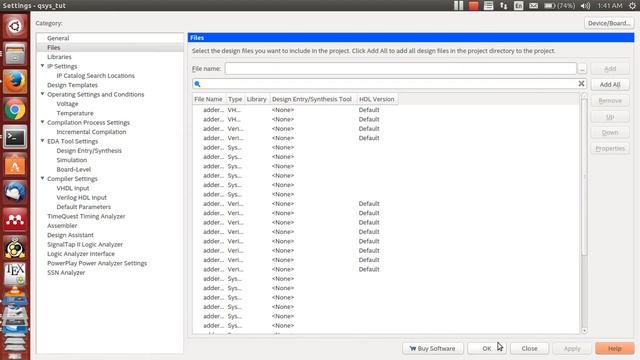Open Thunderbird mail from the dock

click(15, 192)
